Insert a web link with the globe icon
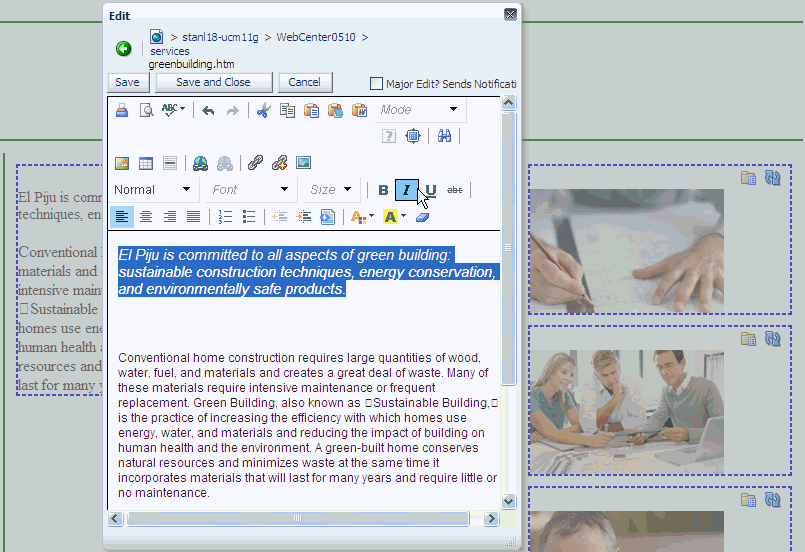This screenshot has height=552, width=805. 200,163
